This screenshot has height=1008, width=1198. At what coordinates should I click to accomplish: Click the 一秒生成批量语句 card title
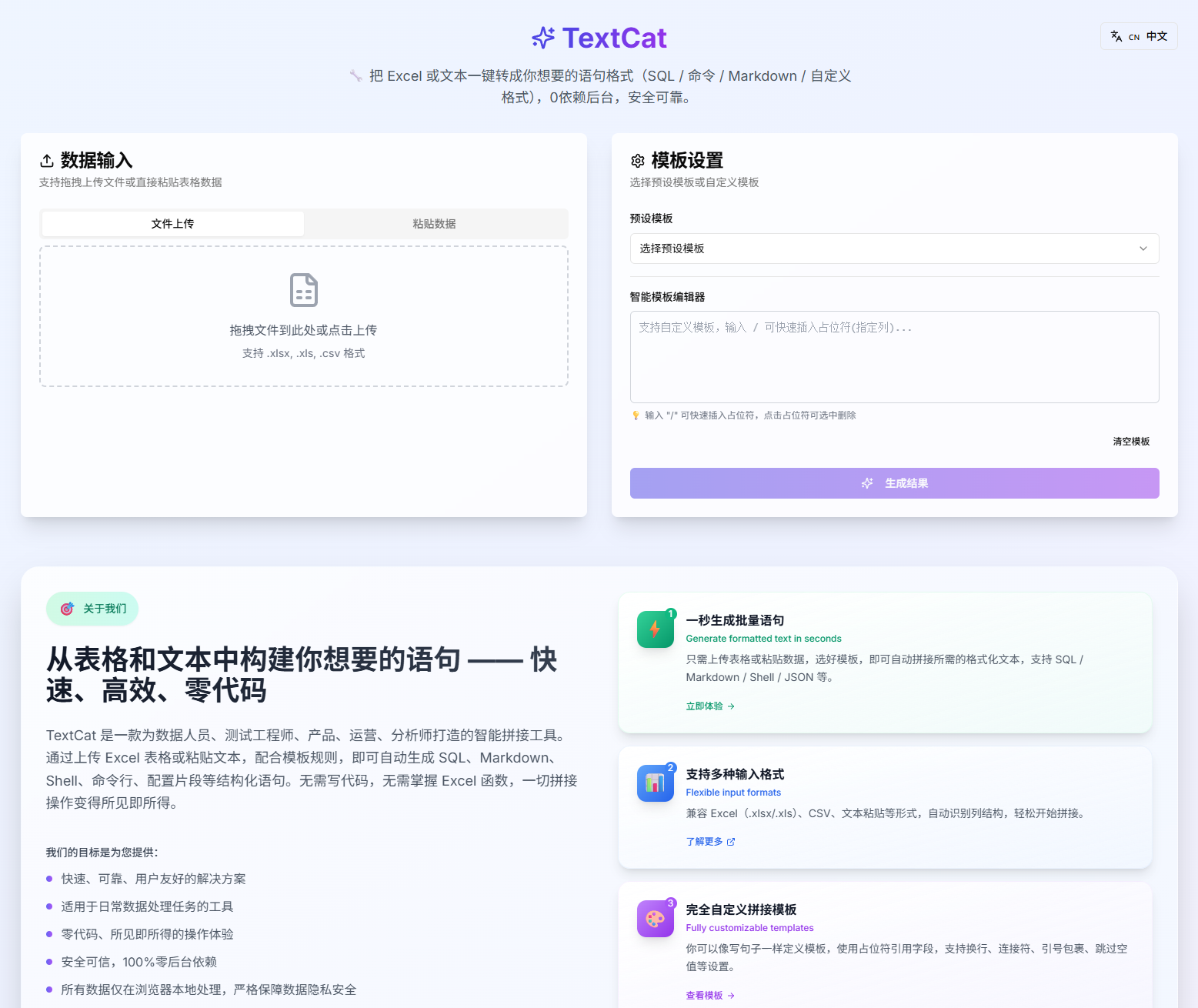tap(736, 620)
